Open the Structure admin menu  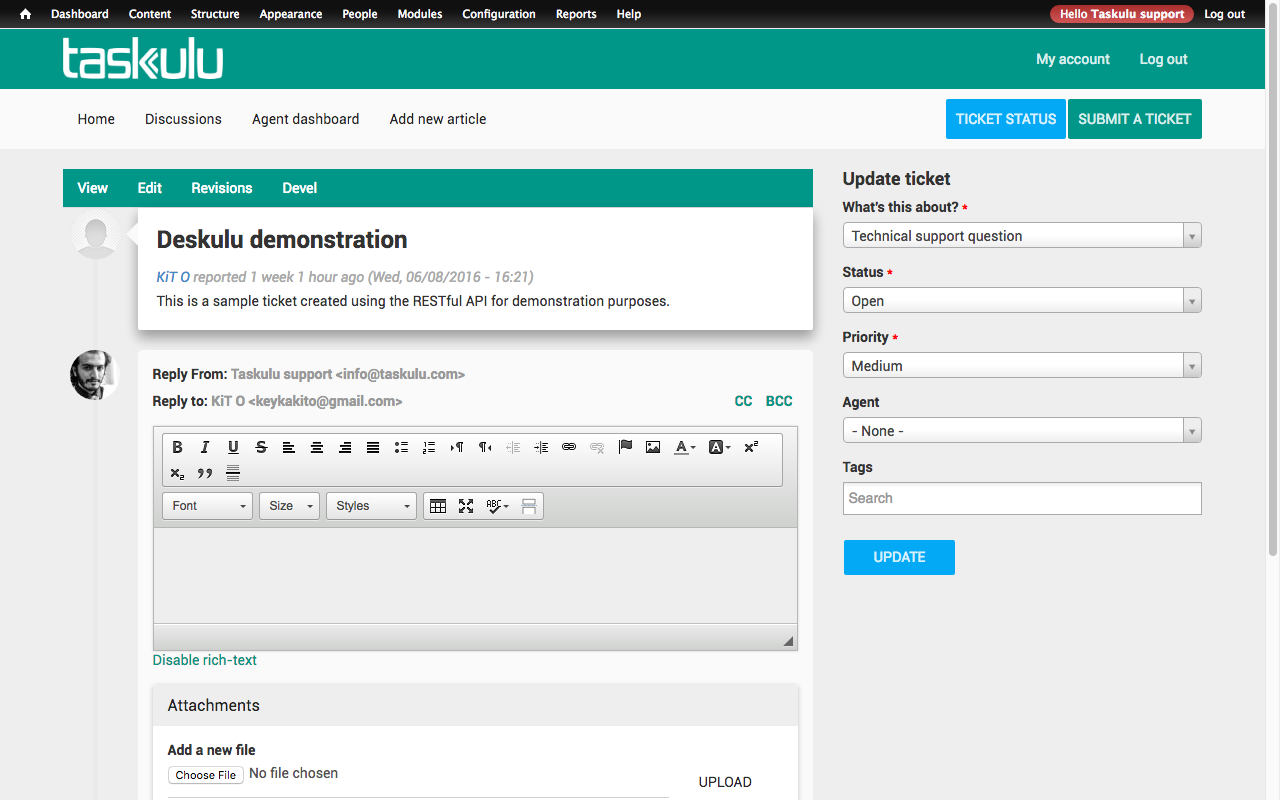coord(215,14)
